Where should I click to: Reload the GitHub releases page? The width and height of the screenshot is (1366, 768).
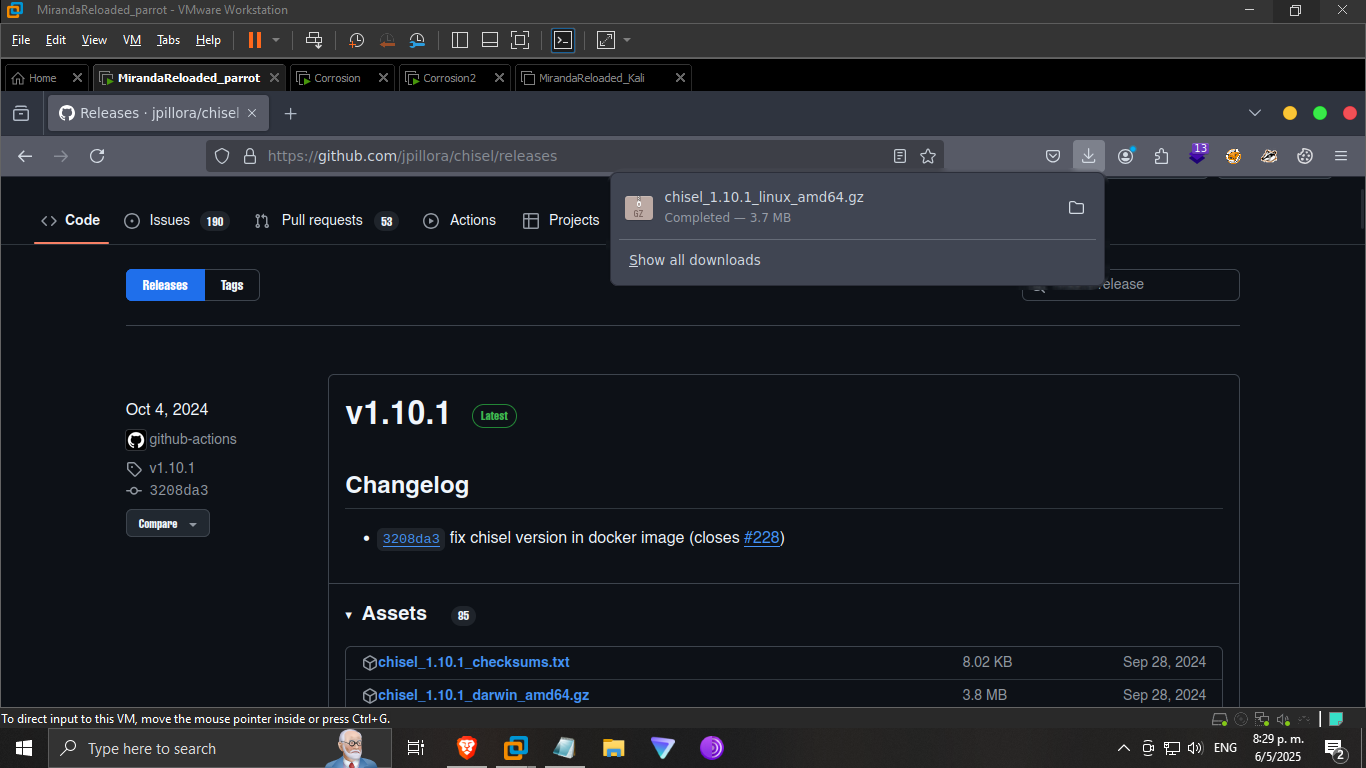coord(97,156)
